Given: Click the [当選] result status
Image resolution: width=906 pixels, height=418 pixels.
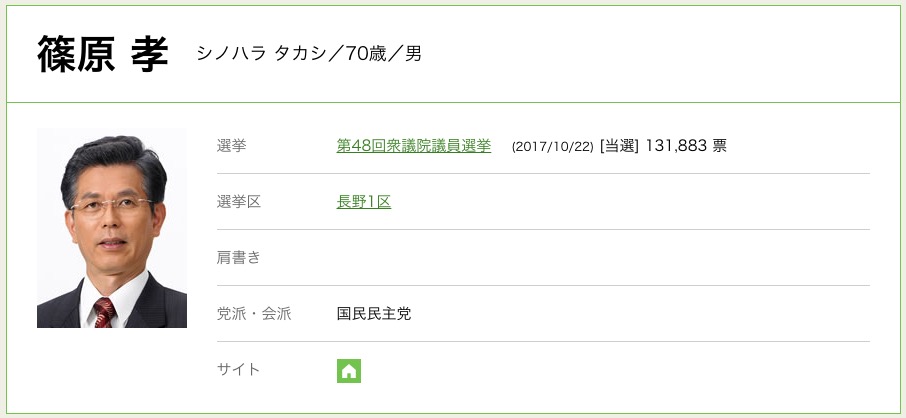Looking at the screenshot, I should (619, 146).
